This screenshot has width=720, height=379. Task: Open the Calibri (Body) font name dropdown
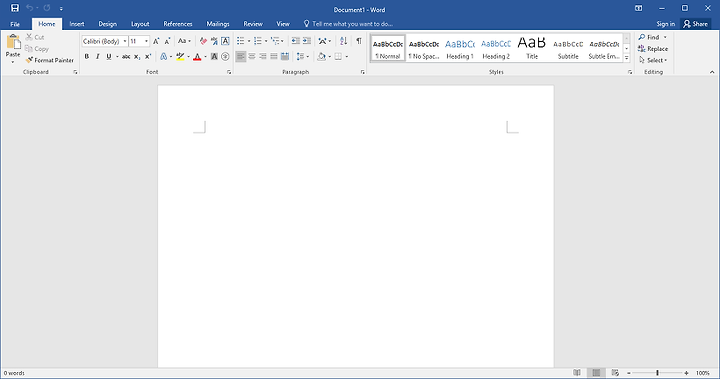point(124,41)
